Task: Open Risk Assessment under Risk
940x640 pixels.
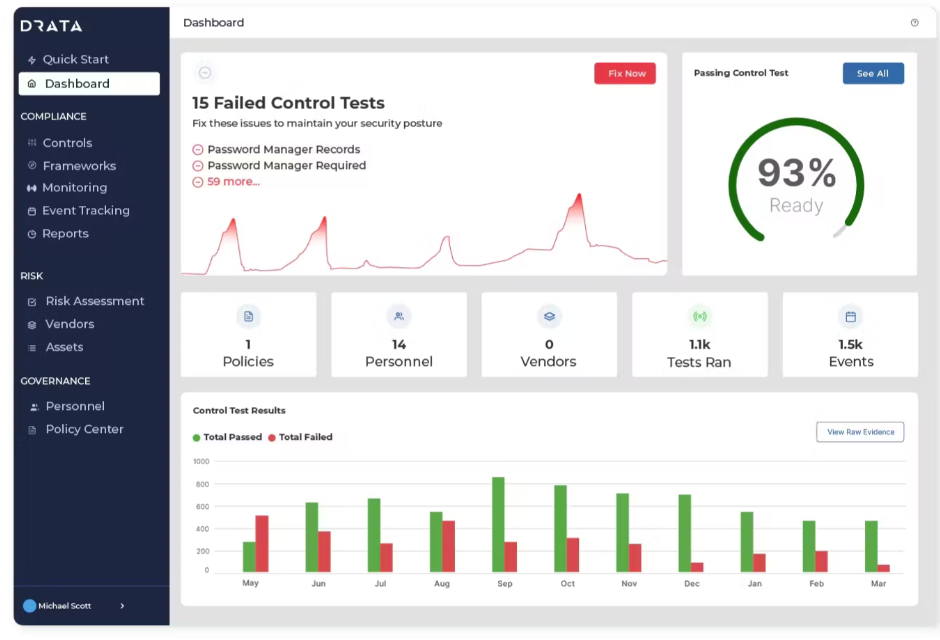Action: [95, 300]
